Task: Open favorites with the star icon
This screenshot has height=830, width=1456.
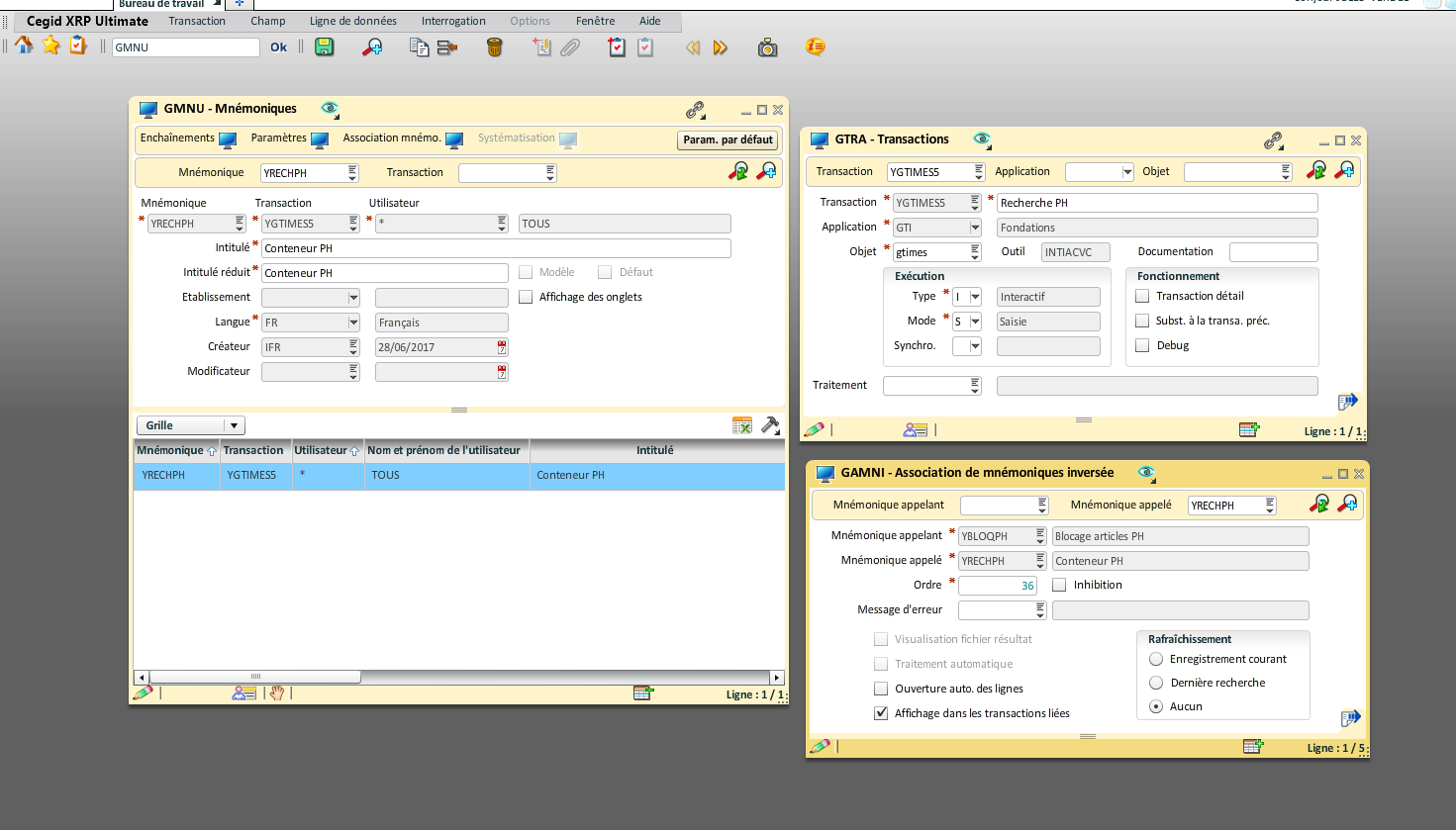Action: coord(50,46)
